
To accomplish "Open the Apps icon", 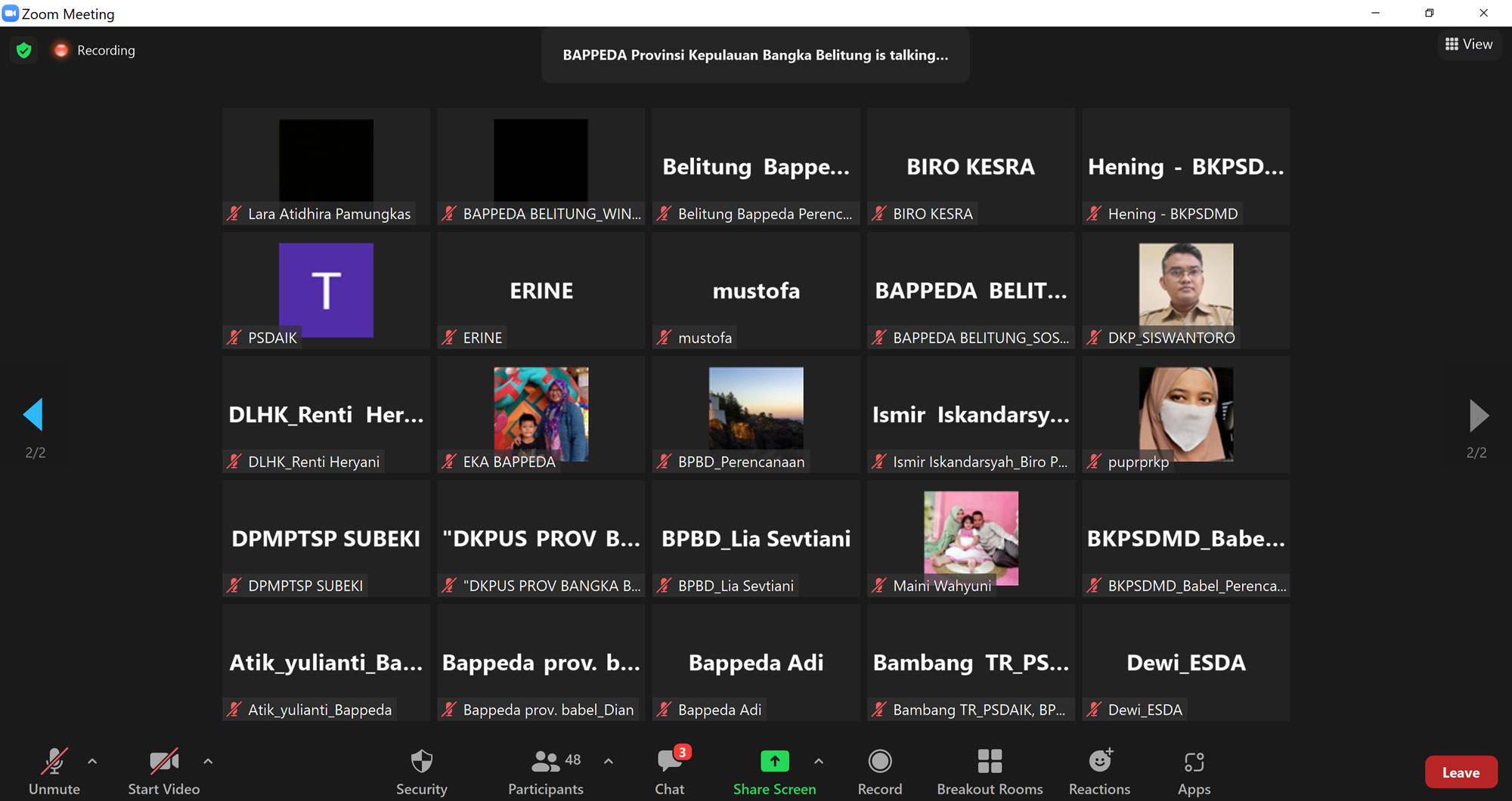I will [1194, 762].
